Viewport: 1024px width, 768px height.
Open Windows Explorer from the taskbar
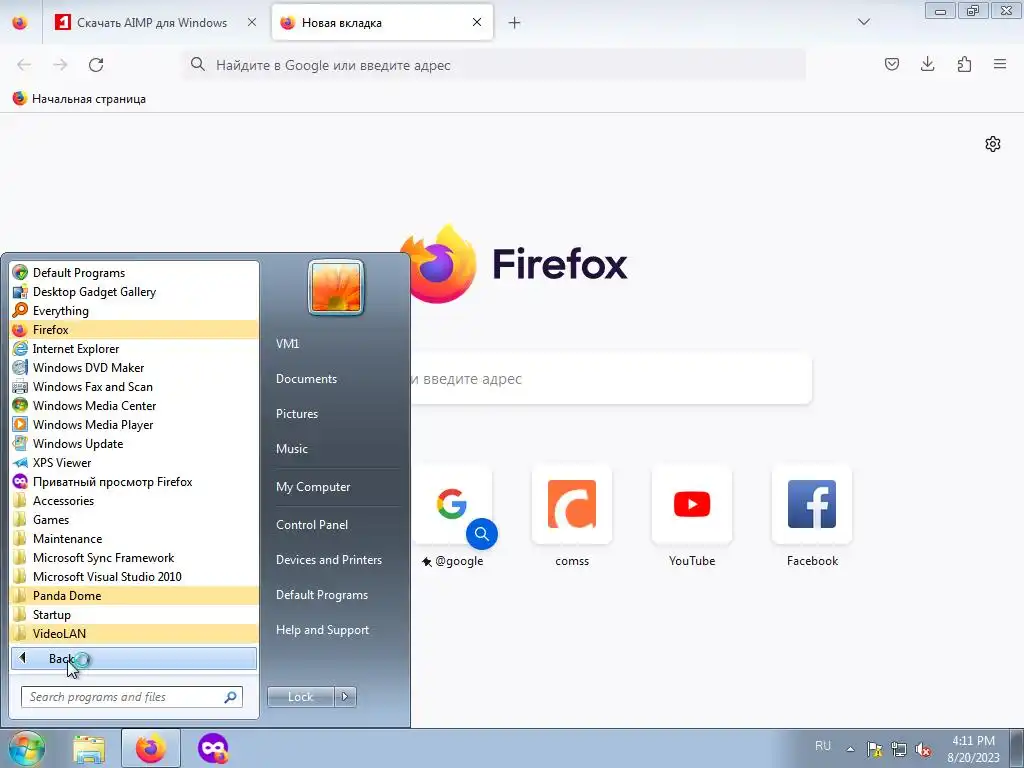(89, 748)
